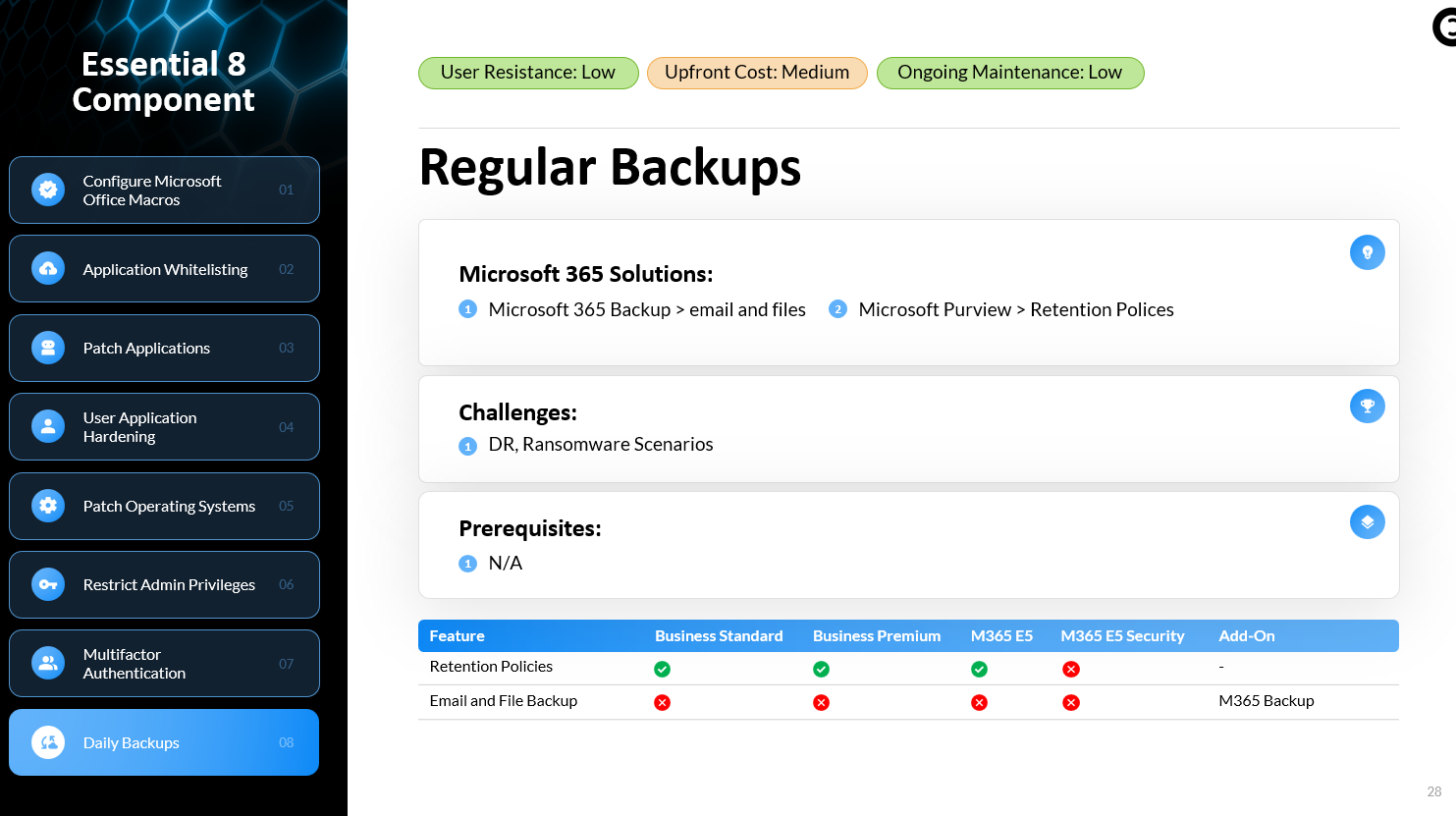Click the User Resistance: Low badge
The height and width of the screenshot is (816, 1456).
pyautogui.click(x=528, y=73)
